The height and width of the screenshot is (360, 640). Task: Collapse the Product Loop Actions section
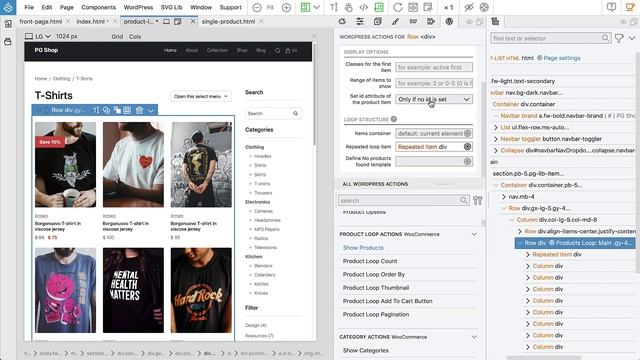(474, 234)
